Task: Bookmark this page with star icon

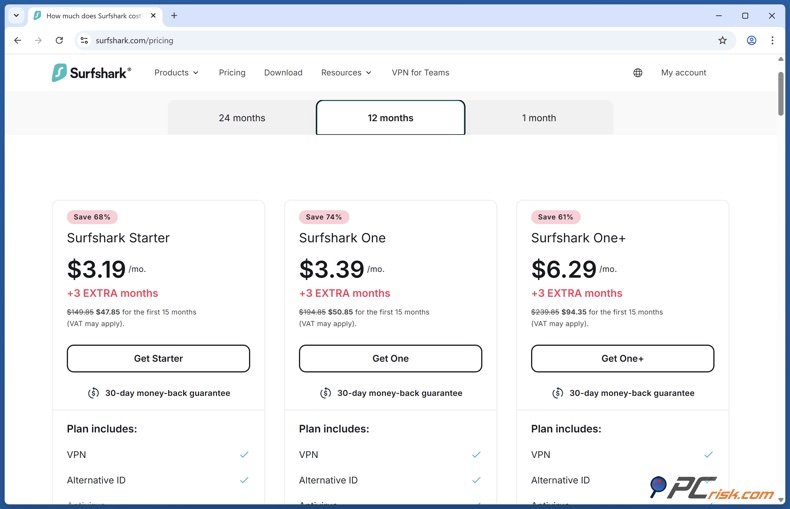Action: coord(722,41)
